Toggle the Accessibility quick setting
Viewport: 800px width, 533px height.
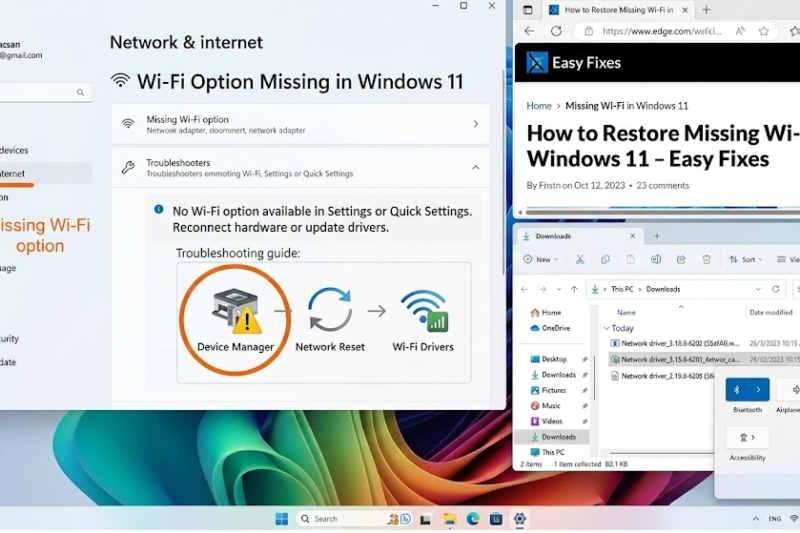point(747,437)
